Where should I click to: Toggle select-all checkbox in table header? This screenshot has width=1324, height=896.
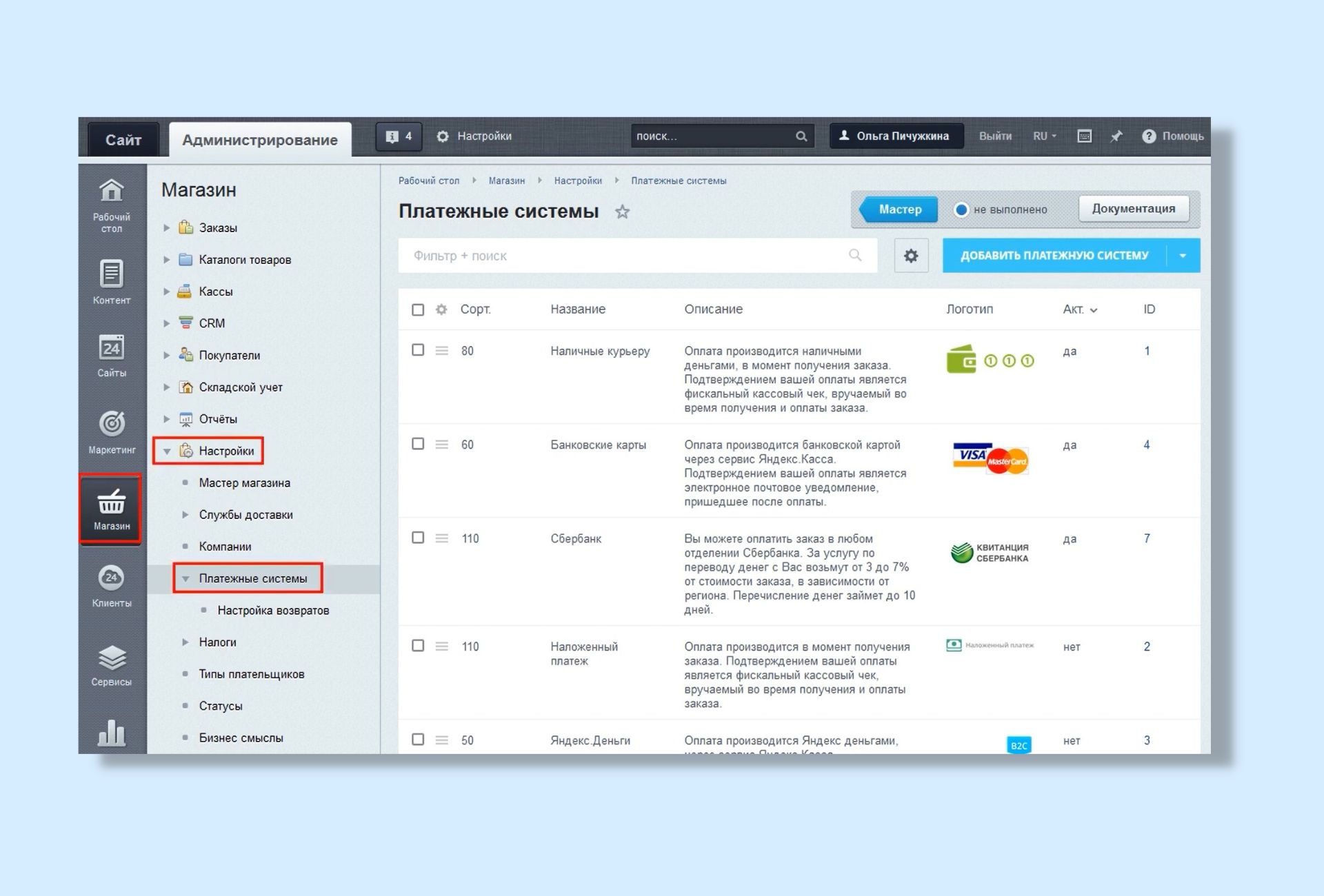click(418, 309)
